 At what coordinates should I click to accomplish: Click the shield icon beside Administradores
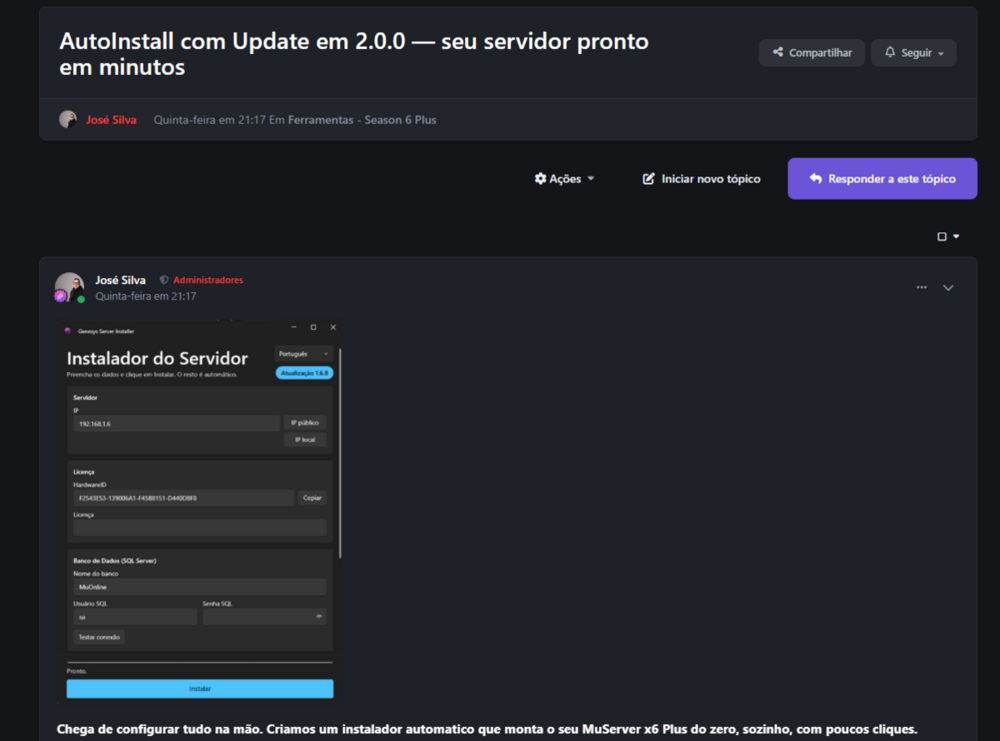164,280
